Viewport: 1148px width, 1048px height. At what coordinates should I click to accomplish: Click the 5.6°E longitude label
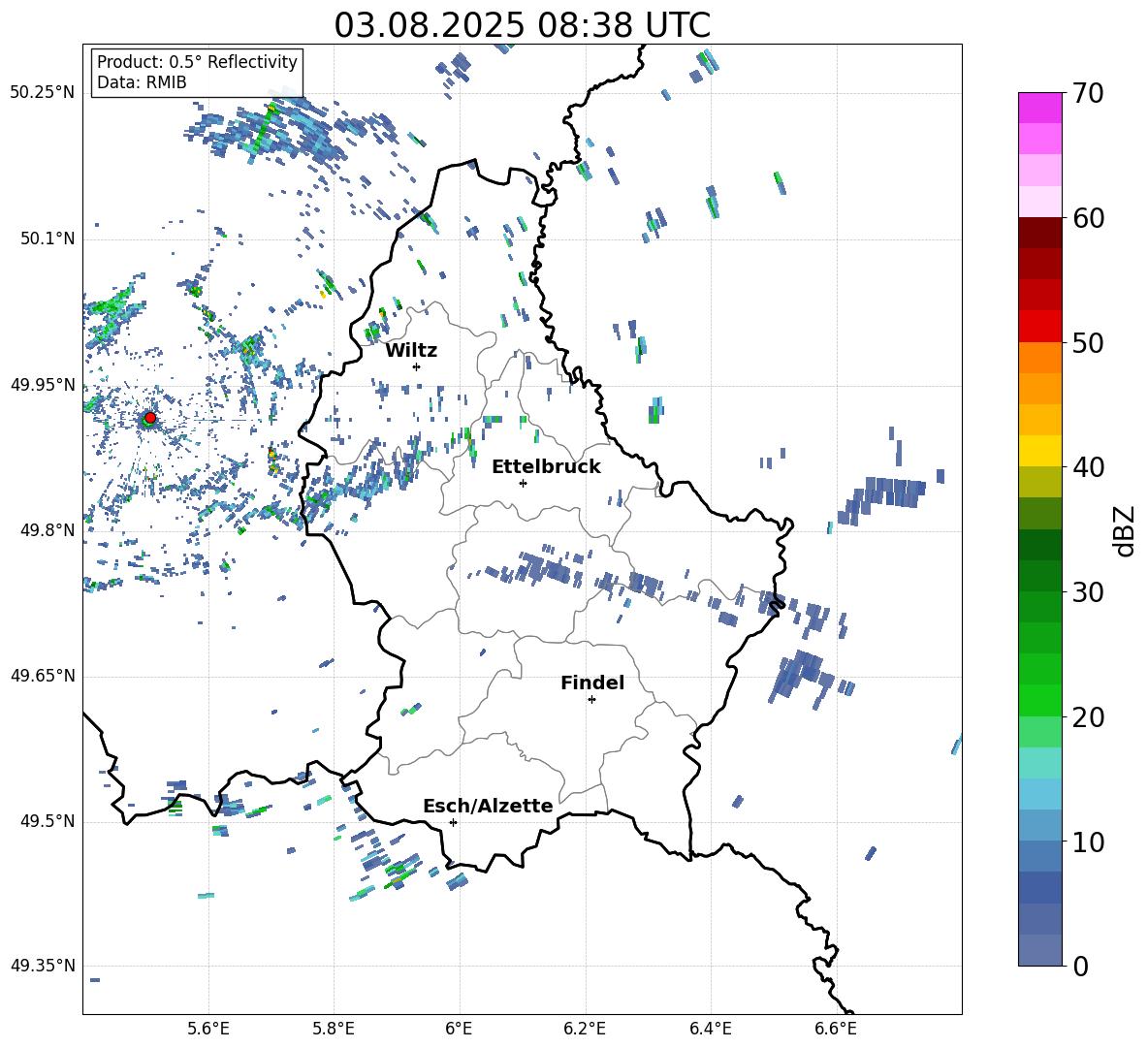208,1029
